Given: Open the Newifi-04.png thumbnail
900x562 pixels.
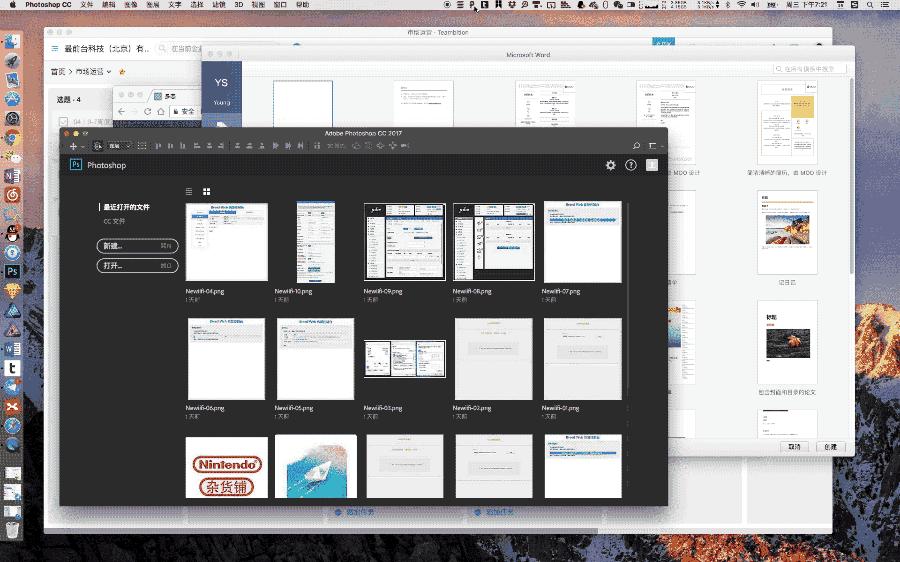Looking at the screenshot, I should [227, 242].
